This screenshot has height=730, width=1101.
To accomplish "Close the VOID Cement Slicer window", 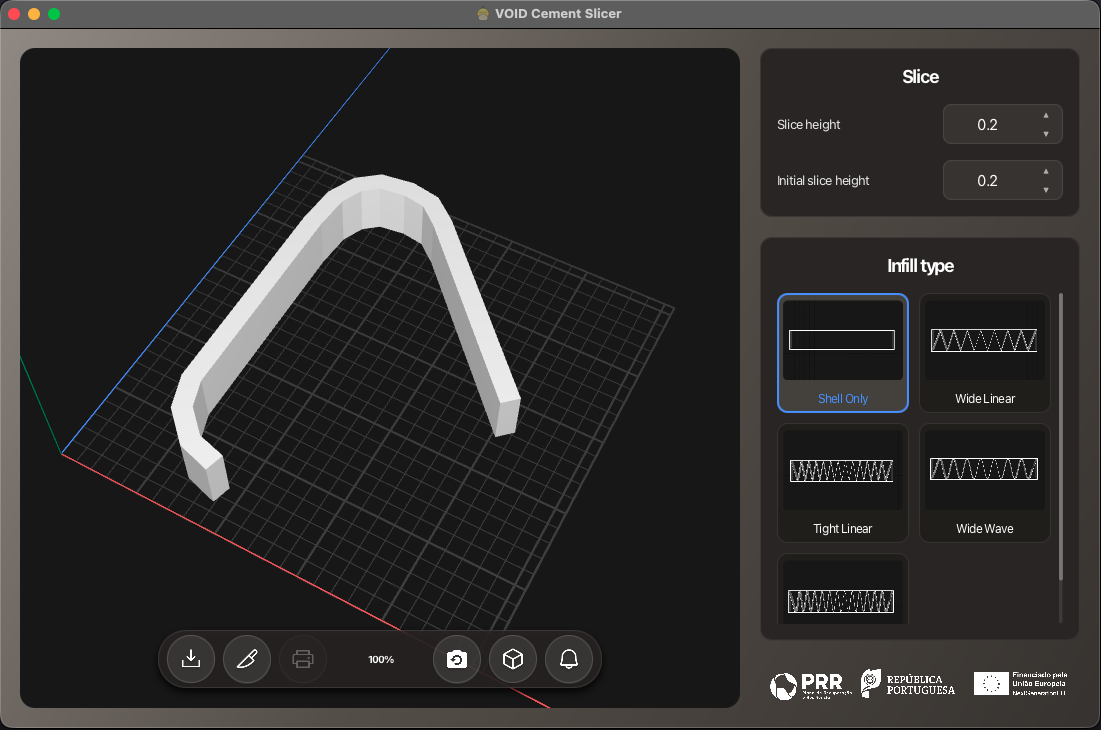I will (13, 14).
